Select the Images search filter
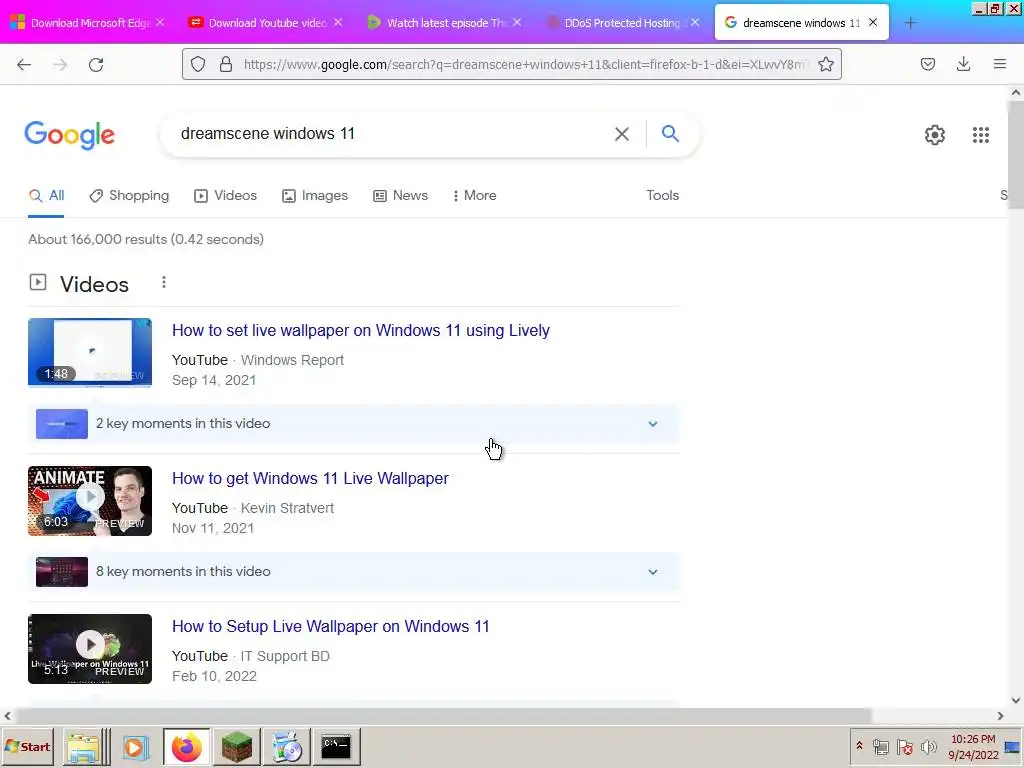Viewport: 1024px width, 768px height. click(315, 195)
